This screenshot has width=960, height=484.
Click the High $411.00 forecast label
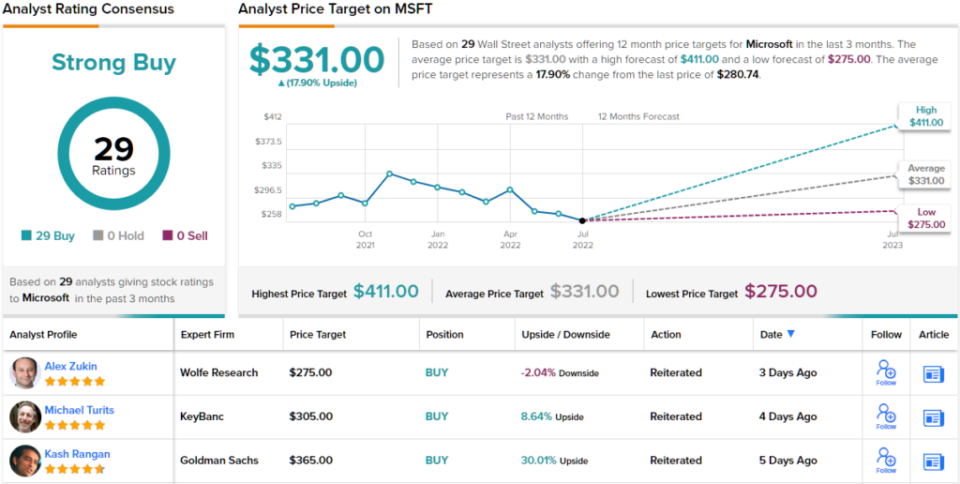tap(925, 116)
